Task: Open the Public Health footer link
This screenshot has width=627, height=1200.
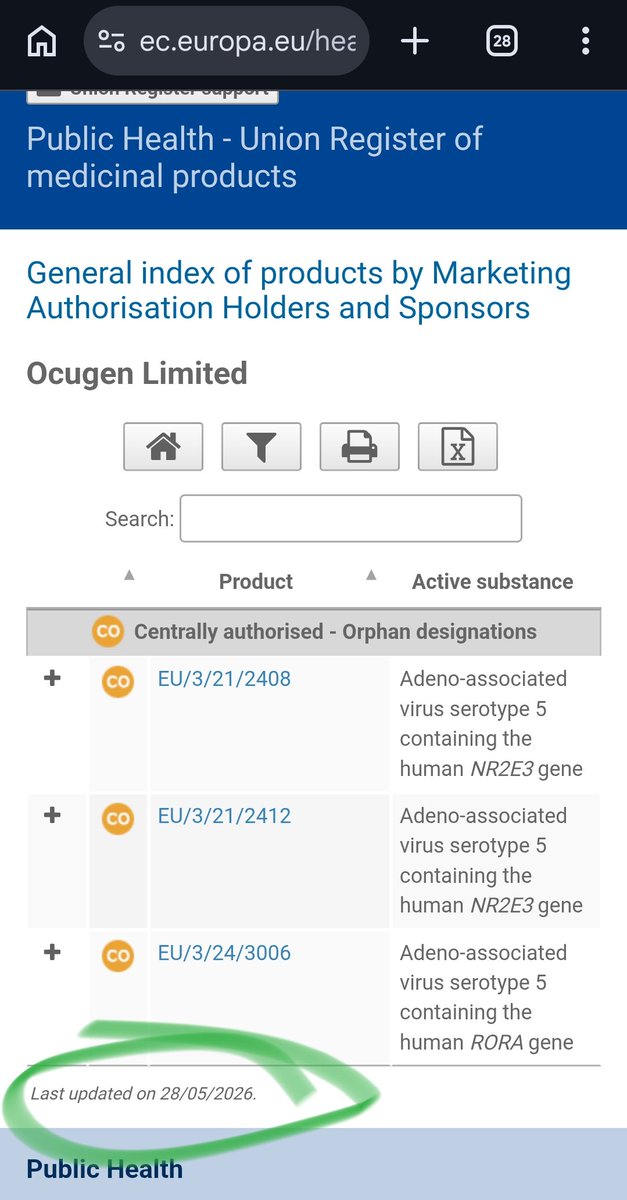Action: tap(105, 1169)
